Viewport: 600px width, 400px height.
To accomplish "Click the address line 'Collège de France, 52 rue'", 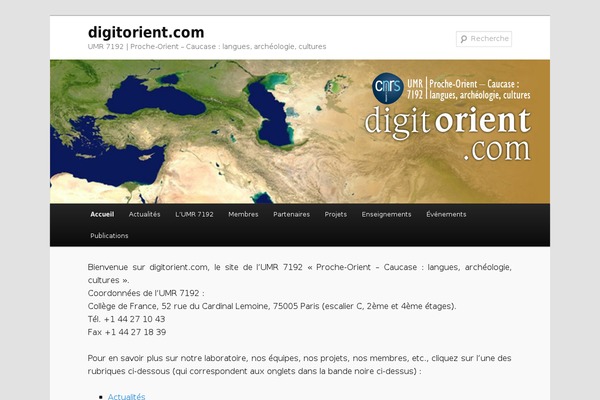I will pyautogui.click(x=272, y=306).
